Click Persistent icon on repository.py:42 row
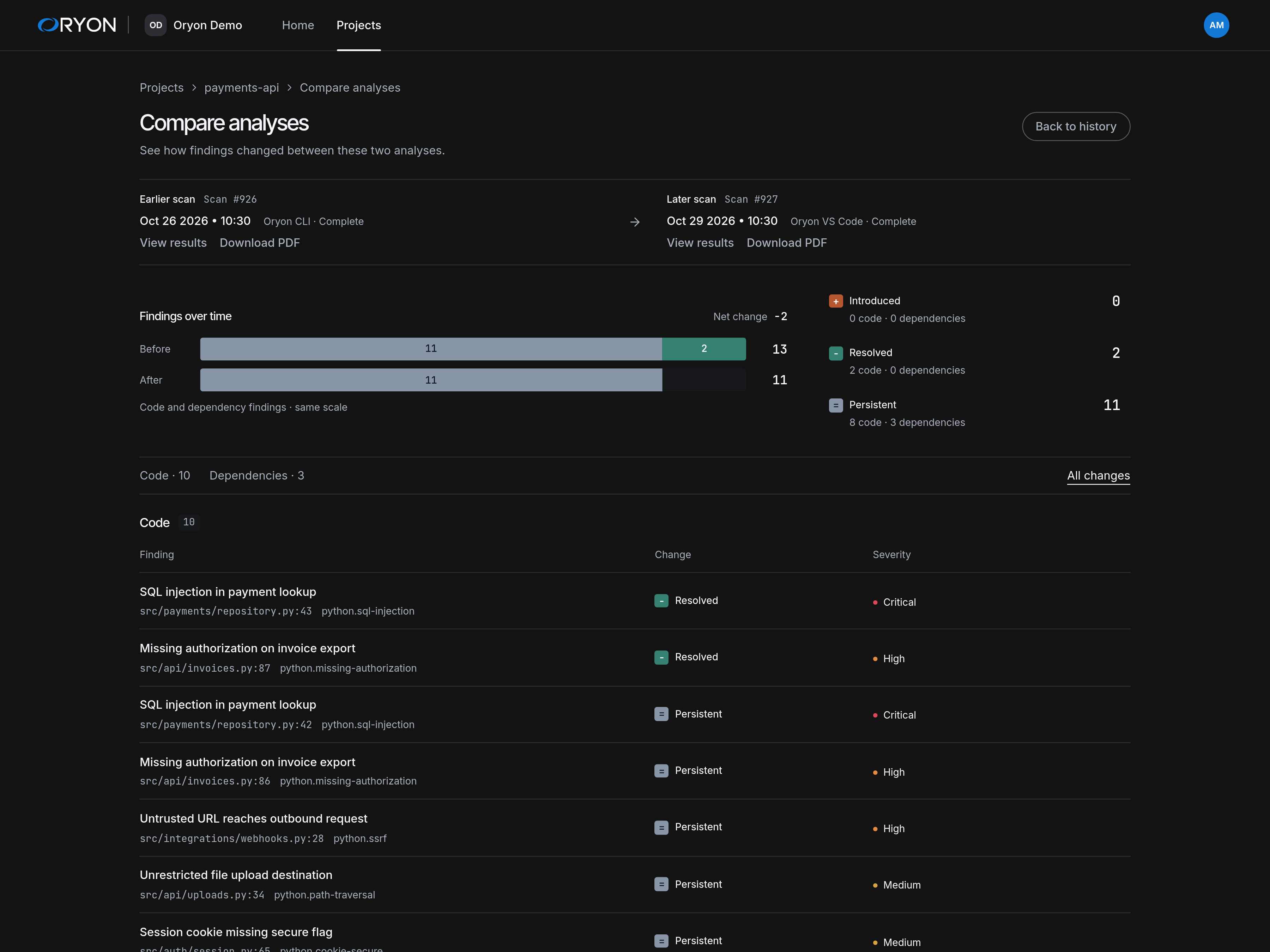1270x952 pixels. point(661,714)
